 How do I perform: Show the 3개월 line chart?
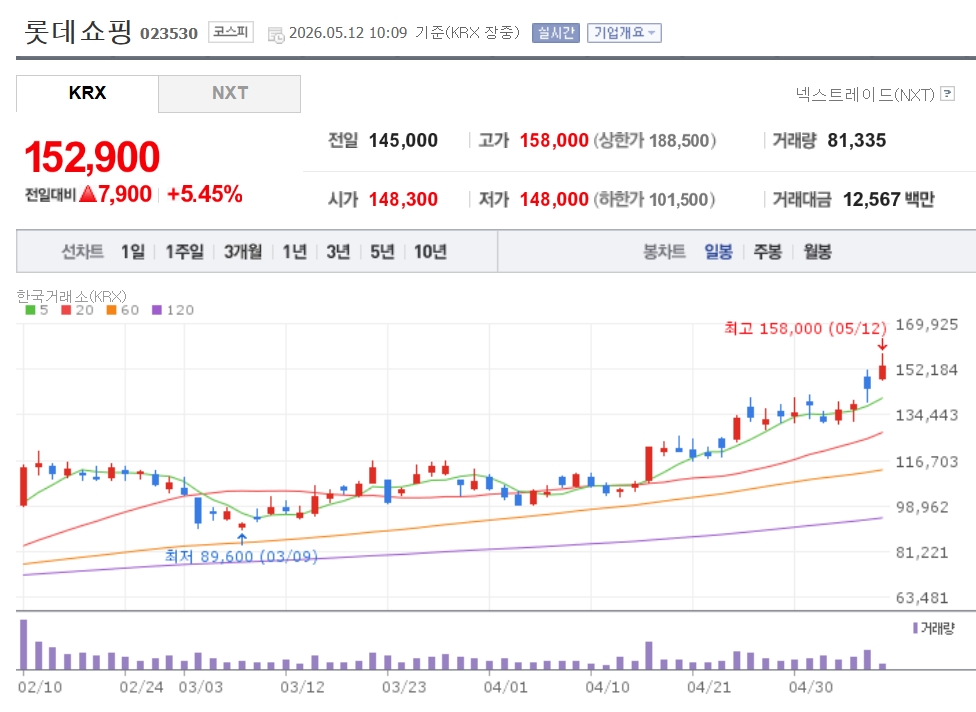coord(243,251)
